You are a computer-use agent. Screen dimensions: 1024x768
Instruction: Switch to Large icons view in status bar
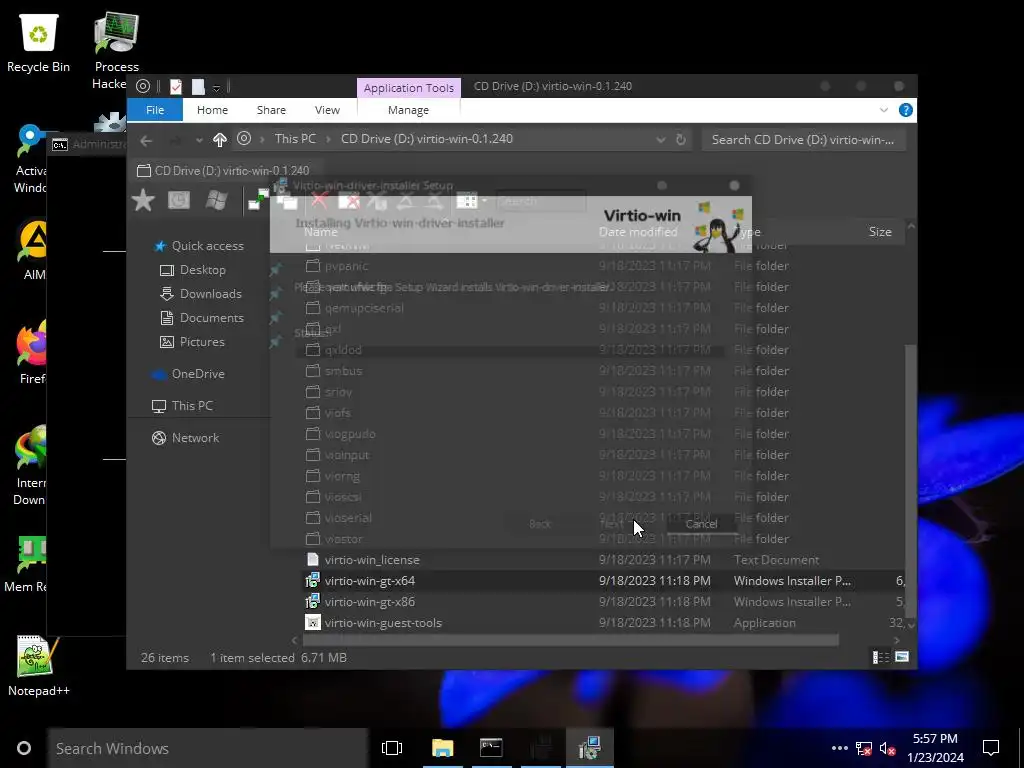pos(902,657)
